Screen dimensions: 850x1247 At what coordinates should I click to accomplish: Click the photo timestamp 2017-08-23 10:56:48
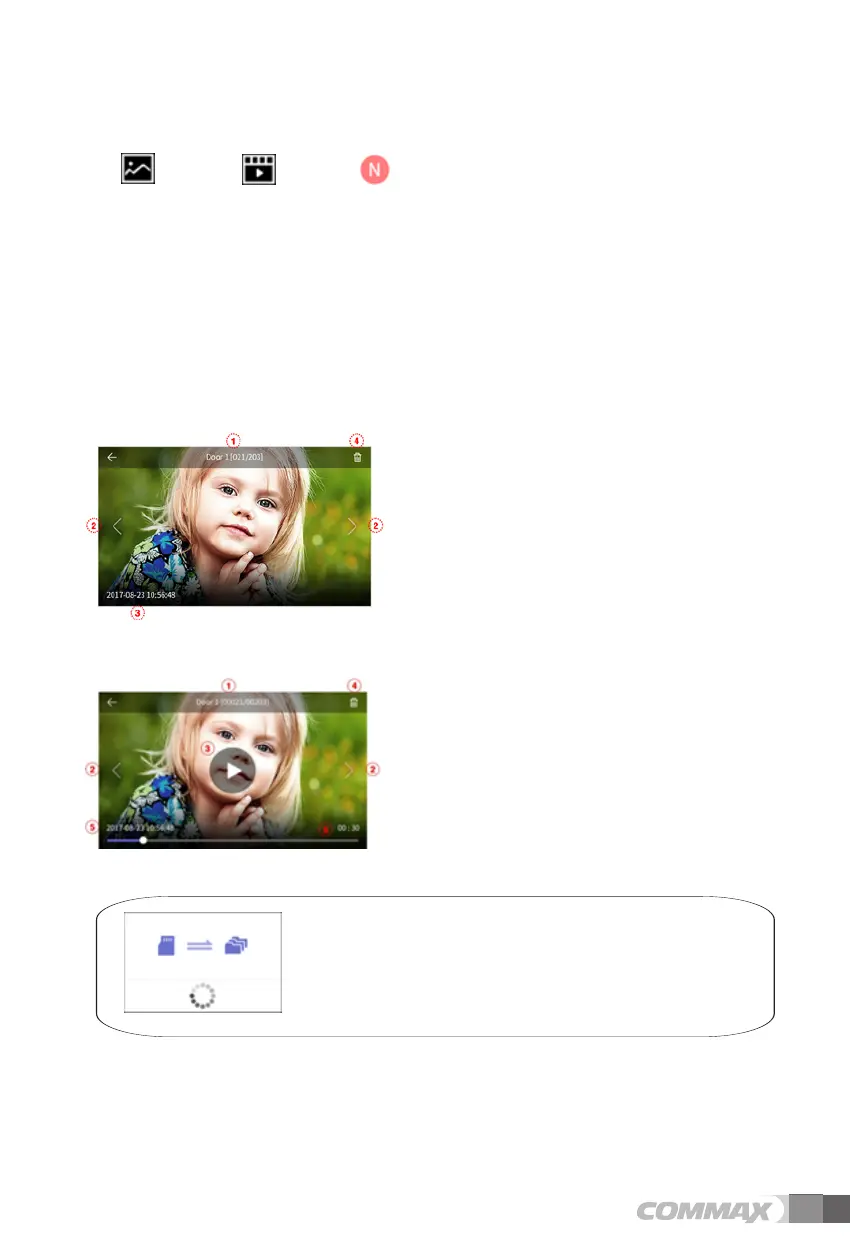coord(141,595)
